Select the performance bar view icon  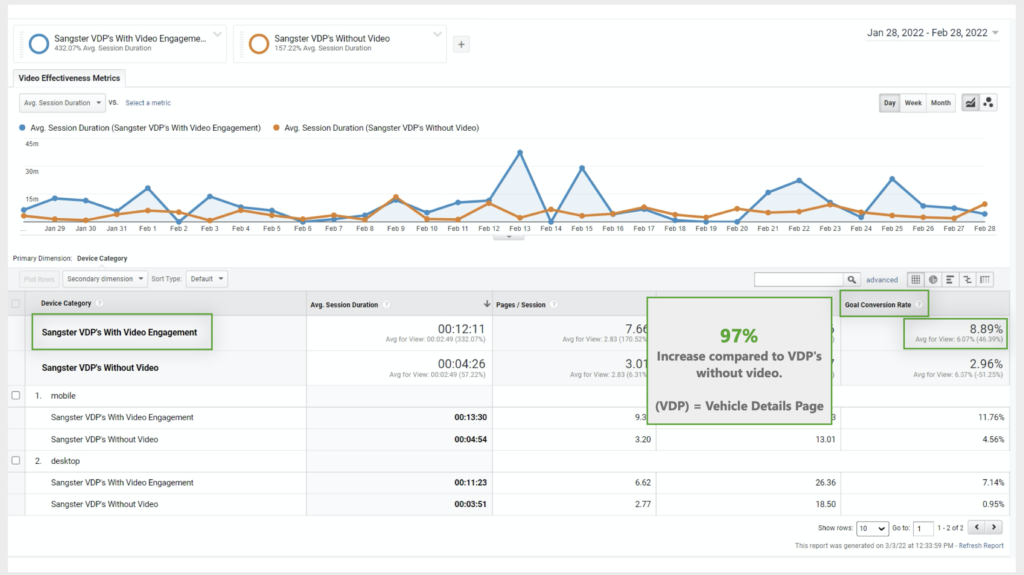click(950, 280)
